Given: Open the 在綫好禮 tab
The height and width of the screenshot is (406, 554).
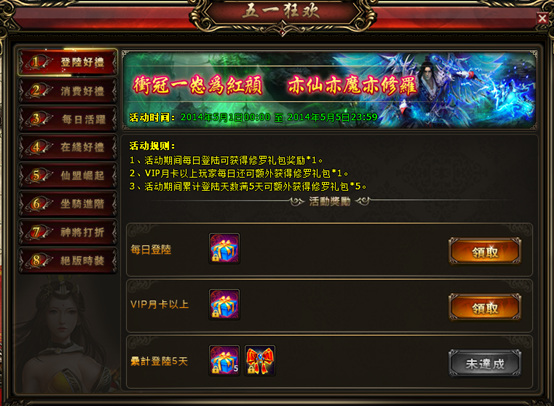Looking at the screenshot, I should (67, 147).
